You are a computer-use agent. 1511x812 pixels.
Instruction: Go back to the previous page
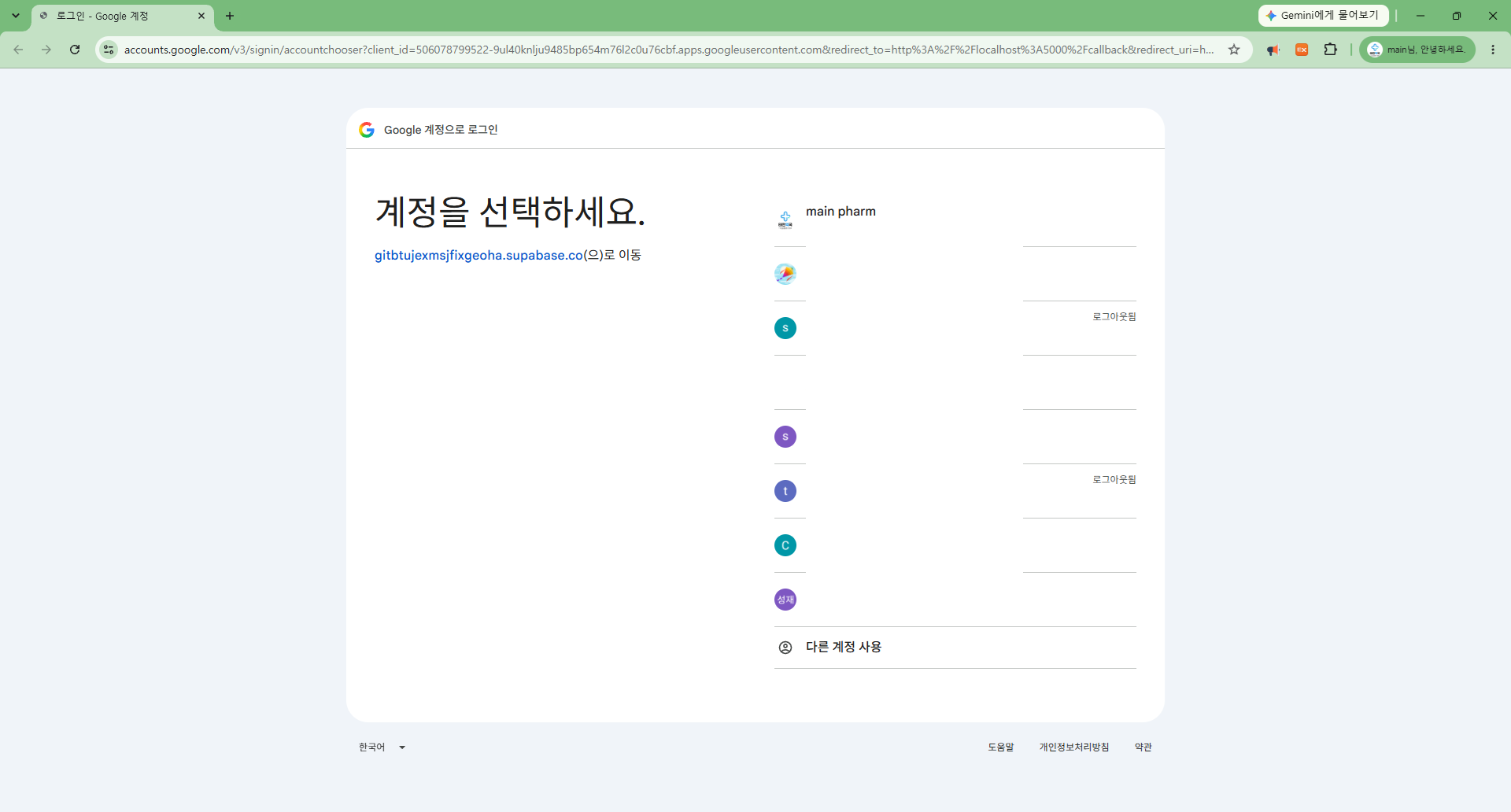[18, 50]
